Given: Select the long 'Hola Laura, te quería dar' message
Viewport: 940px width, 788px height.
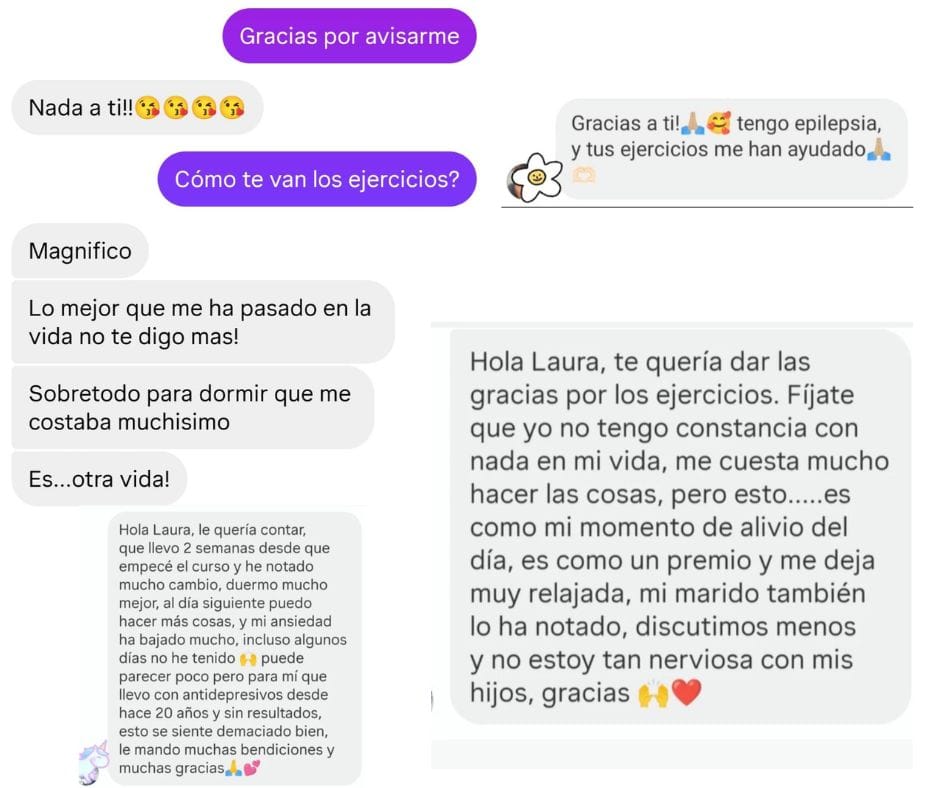Looking at the screenshot, I should click(680, 527).
